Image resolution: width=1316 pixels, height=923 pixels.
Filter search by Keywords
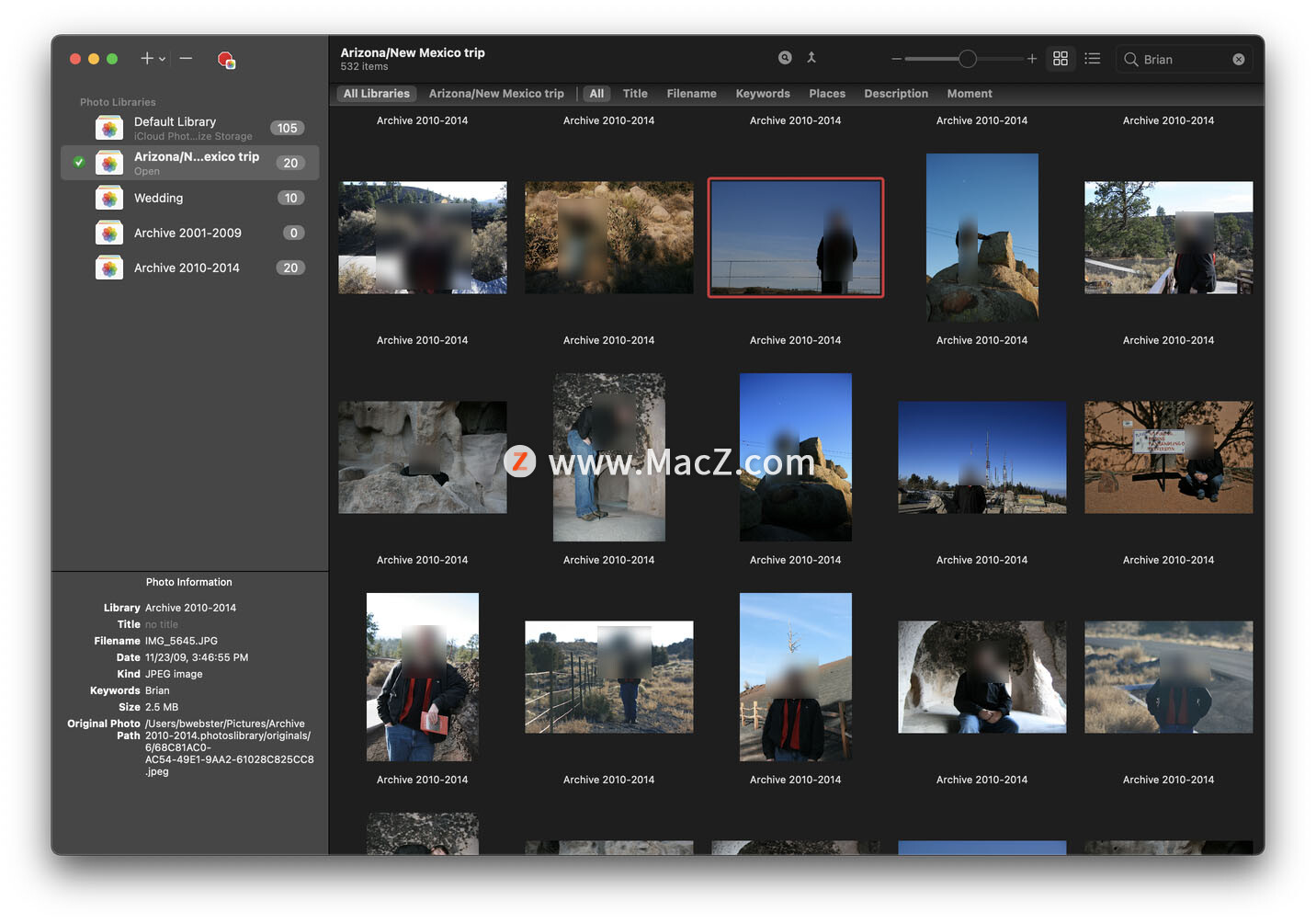(x=763, y=94)
